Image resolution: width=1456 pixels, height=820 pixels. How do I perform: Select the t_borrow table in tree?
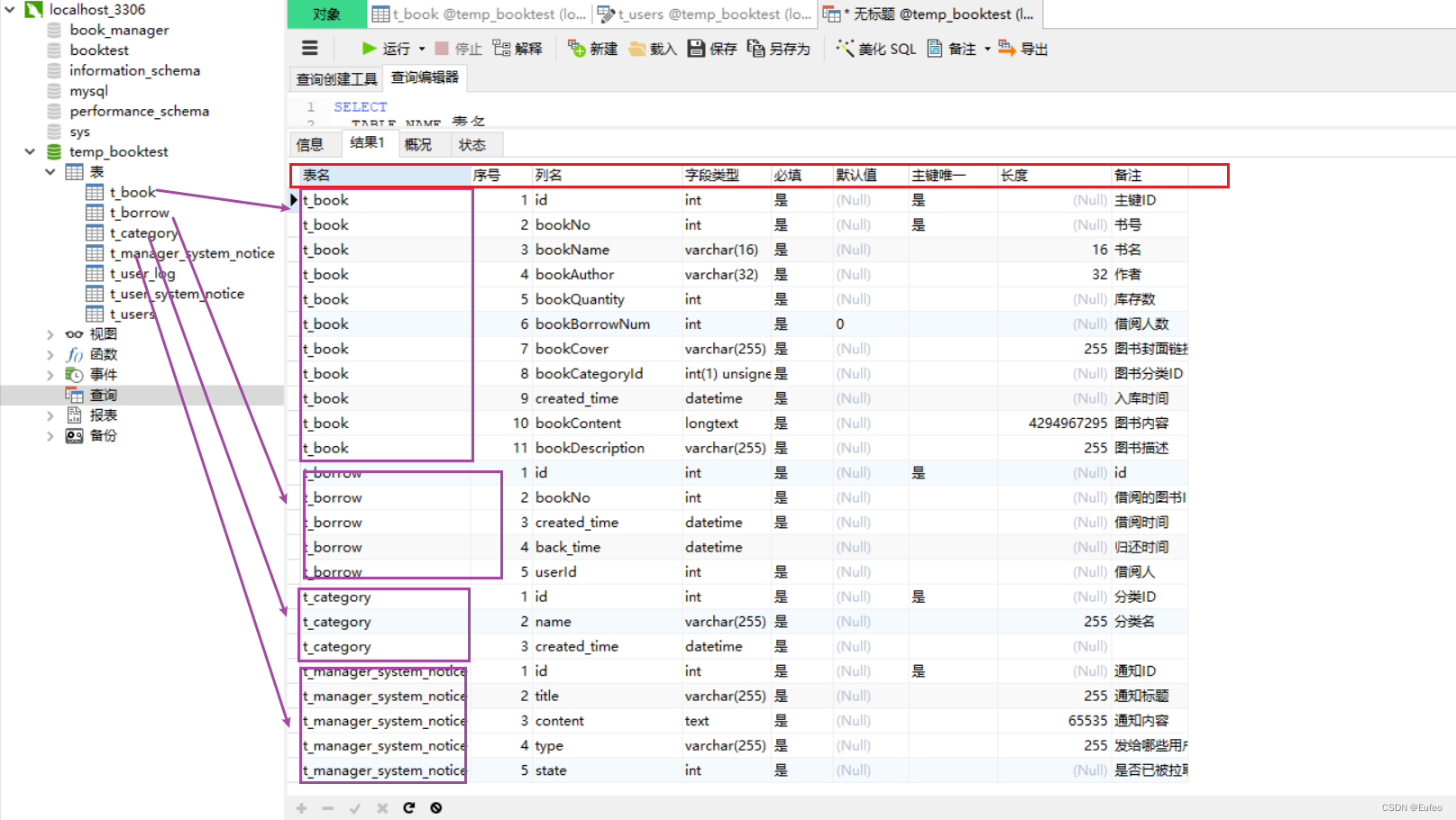(139, 213)
